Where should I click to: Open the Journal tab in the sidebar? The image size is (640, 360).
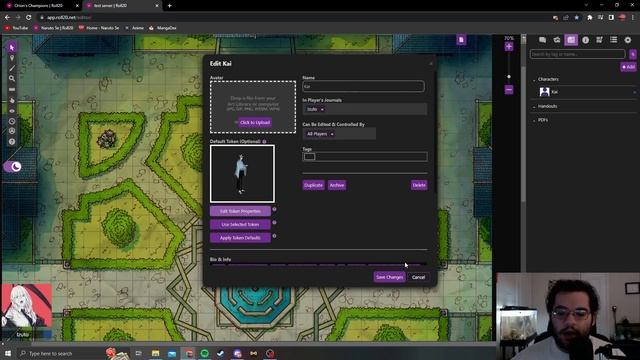[571, 40]
